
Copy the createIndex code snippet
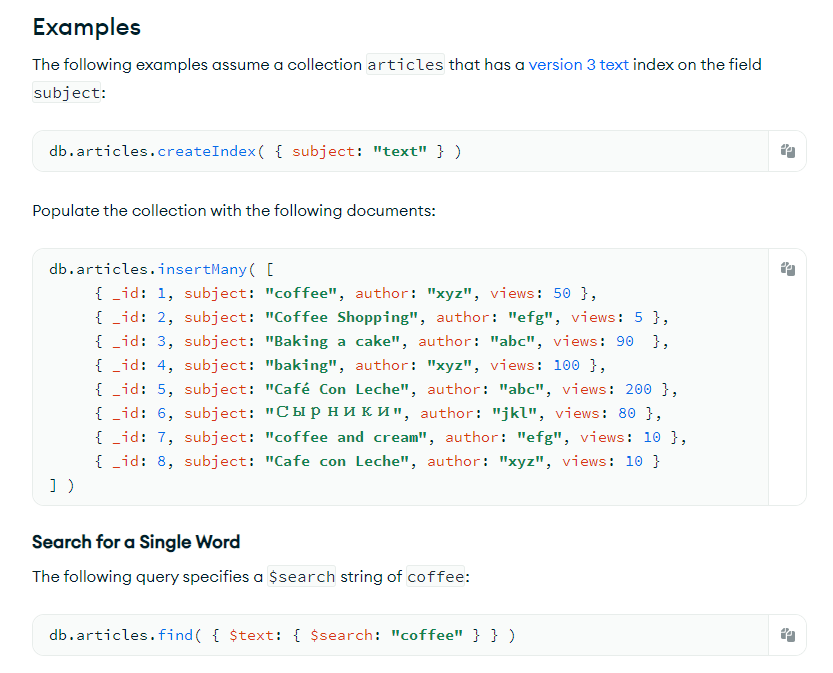(x=787, y=151)
